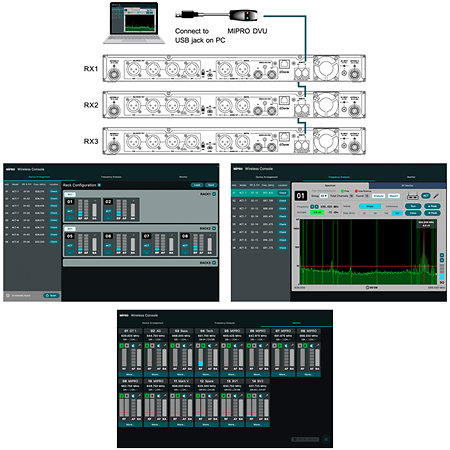Mute channel 03 Bass speaker in Monitor window
This screenshot has height=450, width=450.
point(184,346)
